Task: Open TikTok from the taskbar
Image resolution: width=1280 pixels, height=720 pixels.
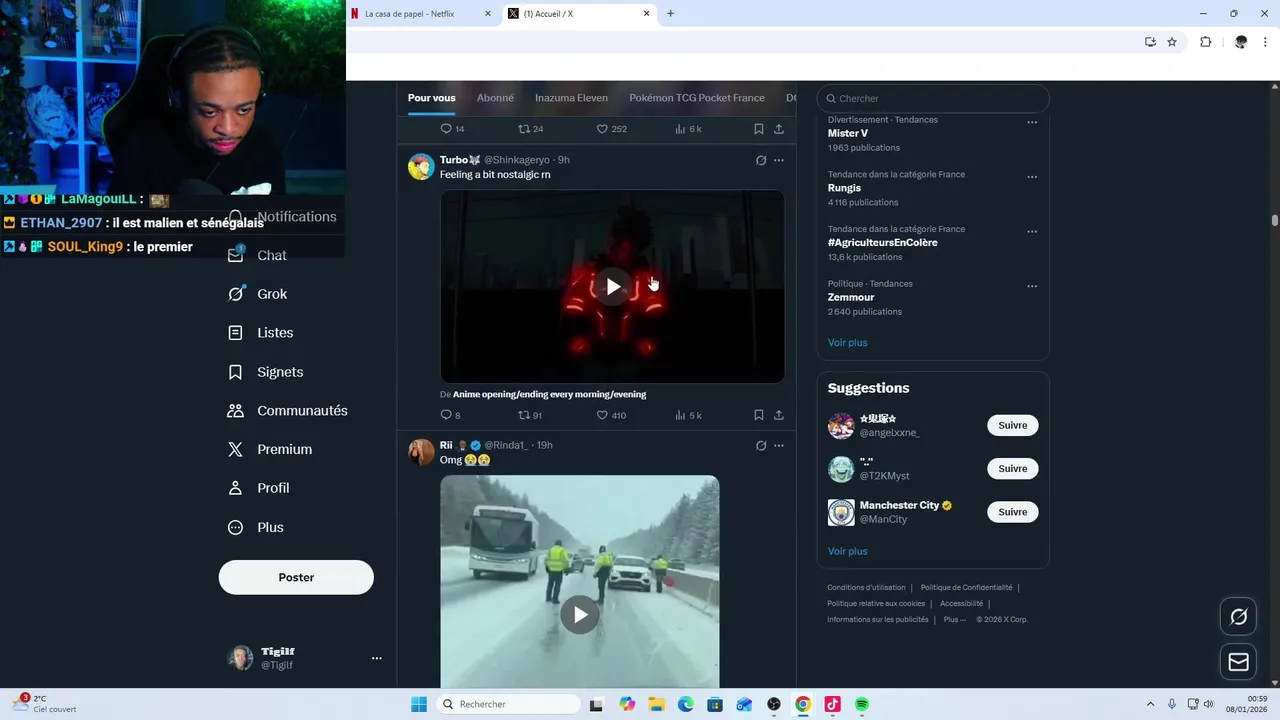Action: coord(832,704)
